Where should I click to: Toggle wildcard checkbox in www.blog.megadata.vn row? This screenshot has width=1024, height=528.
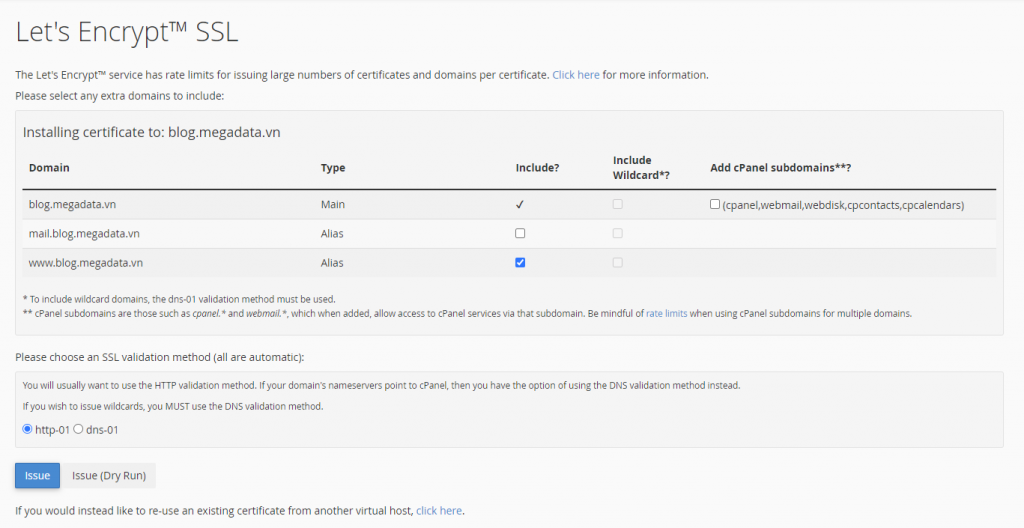click(617, 263)
